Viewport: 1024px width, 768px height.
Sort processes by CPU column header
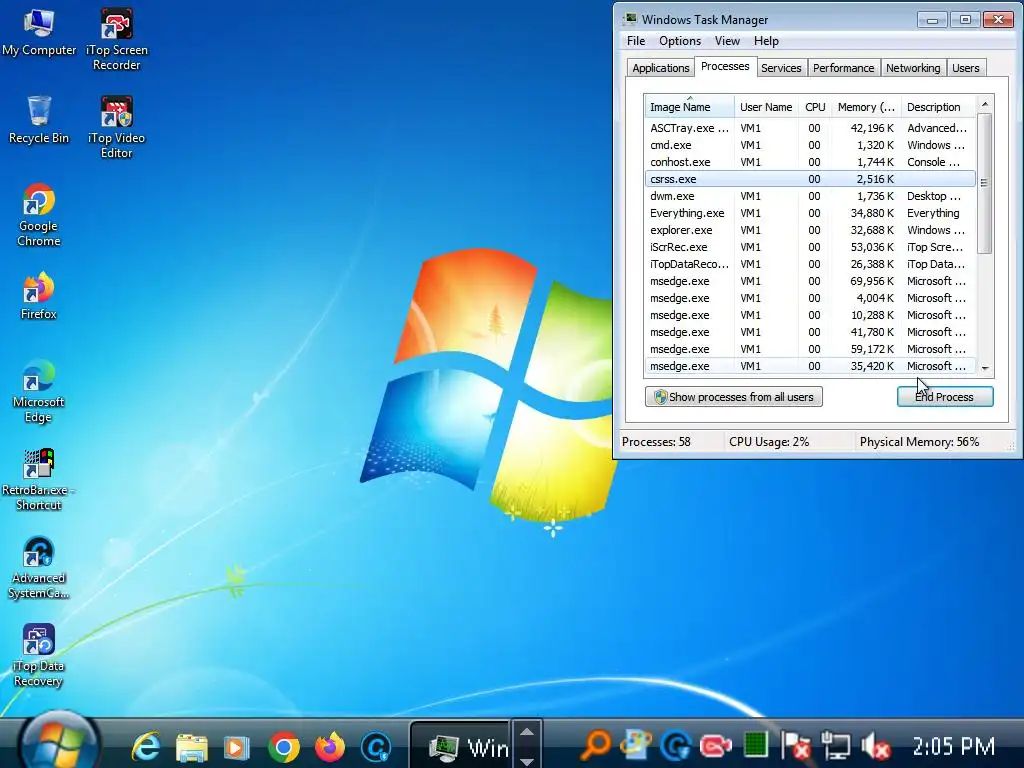pyautogui.click(x=815, y=106)
